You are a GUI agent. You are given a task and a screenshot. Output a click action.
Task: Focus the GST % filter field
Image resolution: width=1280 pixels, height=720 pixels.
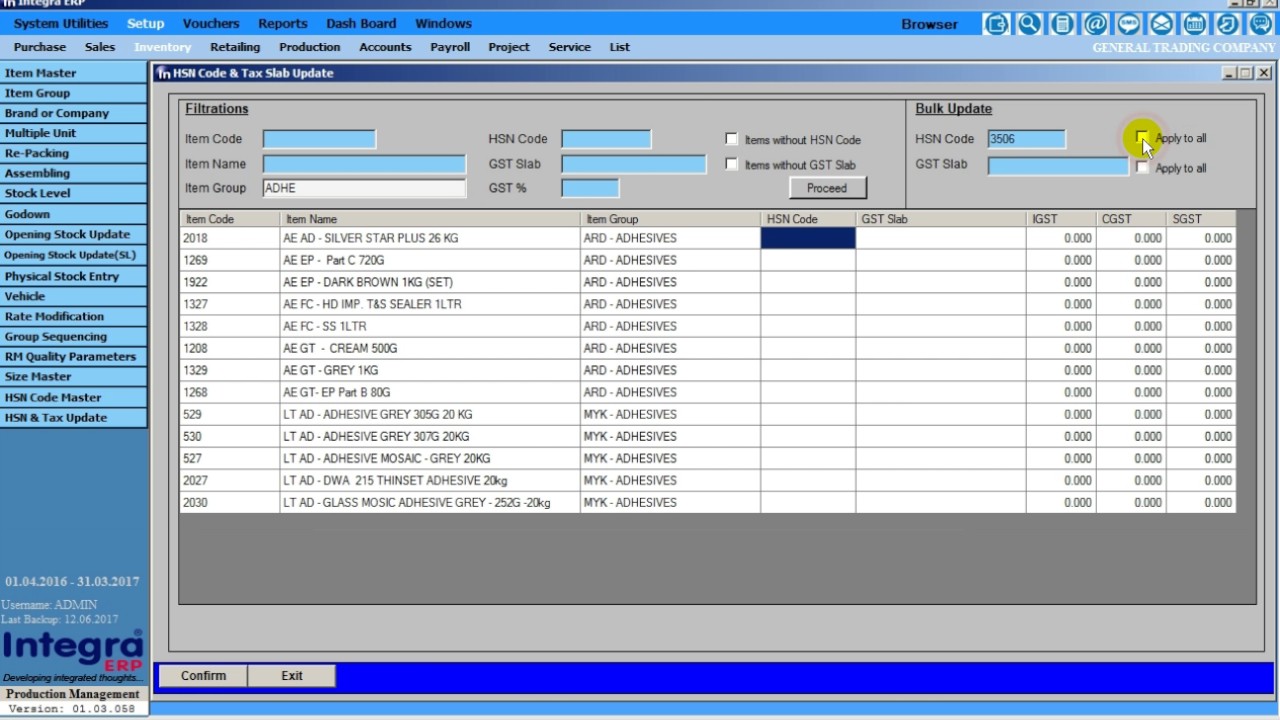590,188
